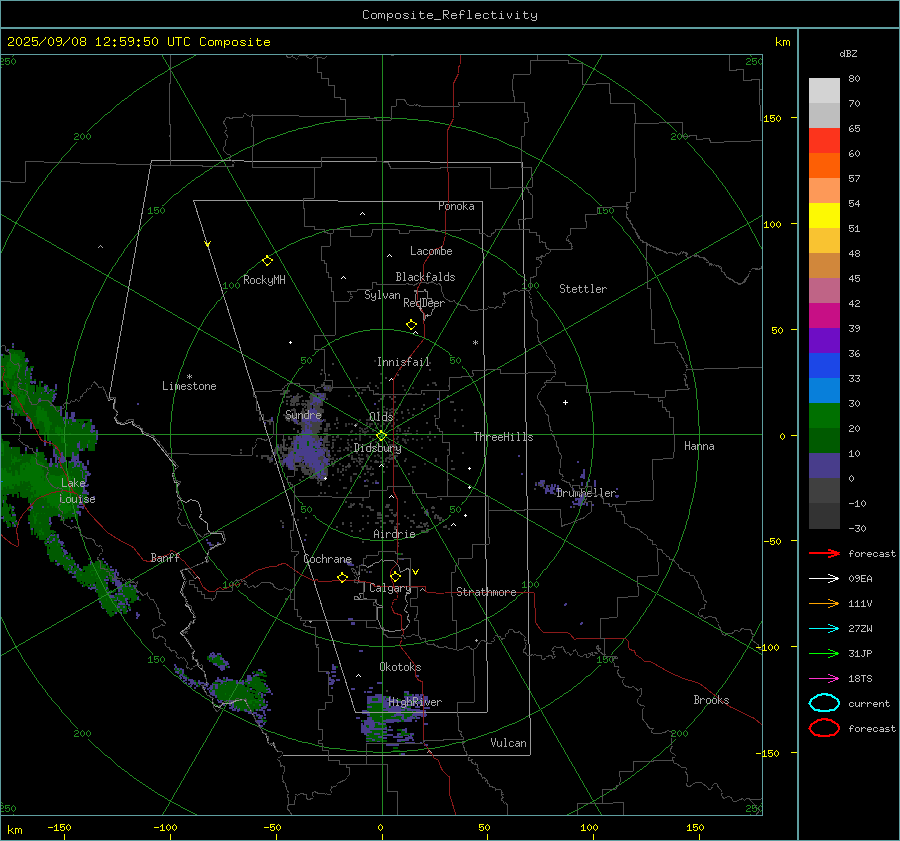
Task: Click the Okotoks city label
Action: [x=400, y=667]
